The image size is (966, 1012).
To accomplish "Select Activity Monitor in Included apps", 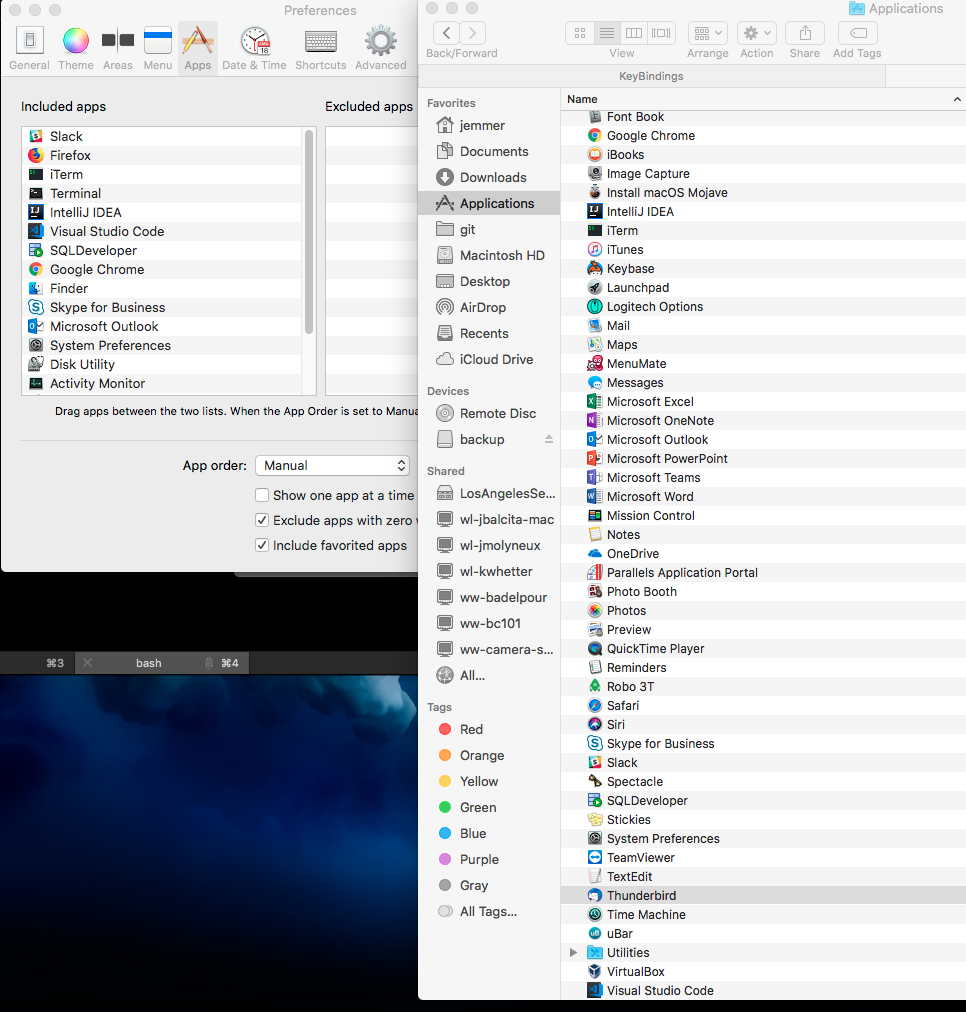I will pos(163,383).
